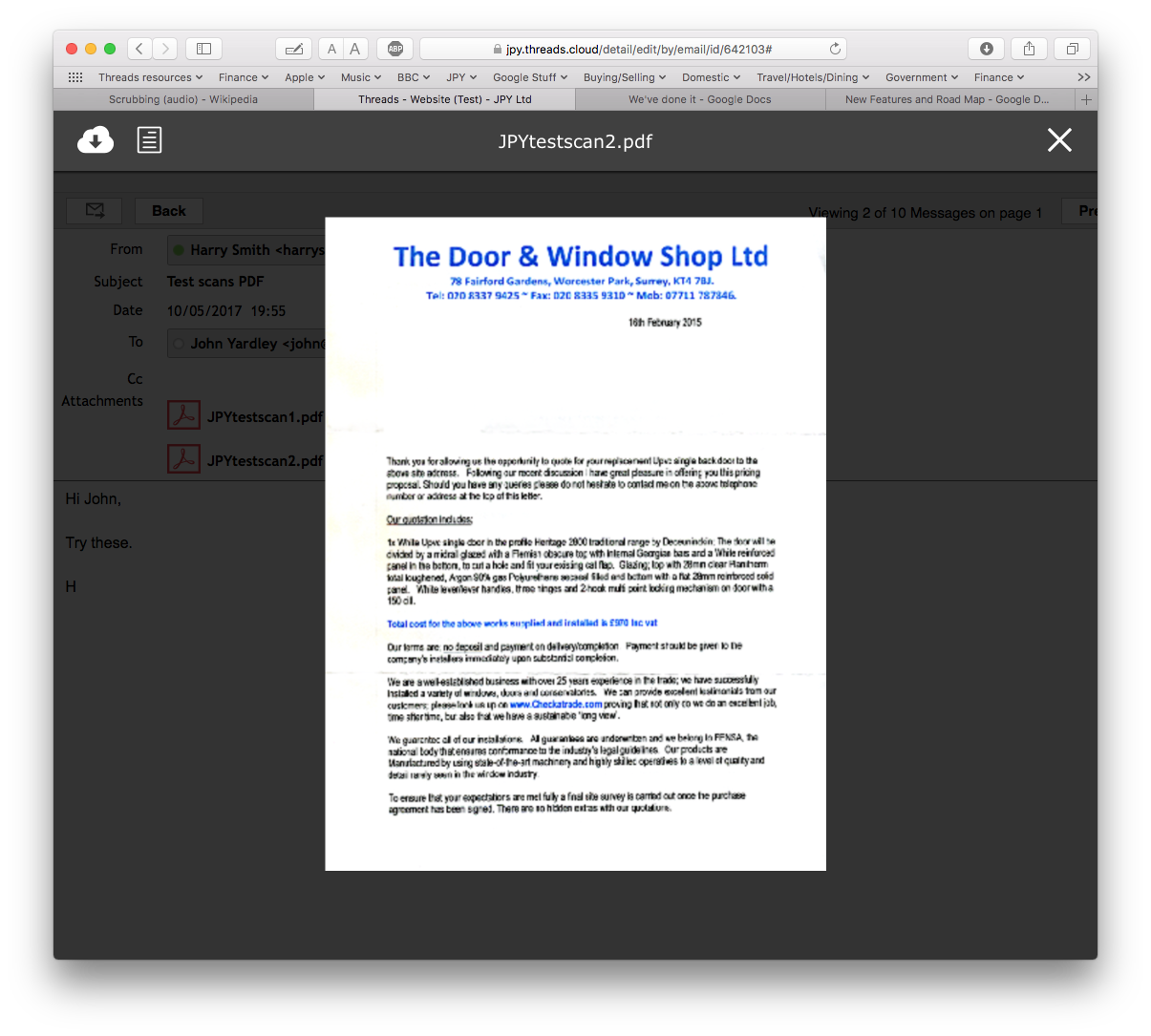Select Threads - Website (Test) tab

[445, 99]
